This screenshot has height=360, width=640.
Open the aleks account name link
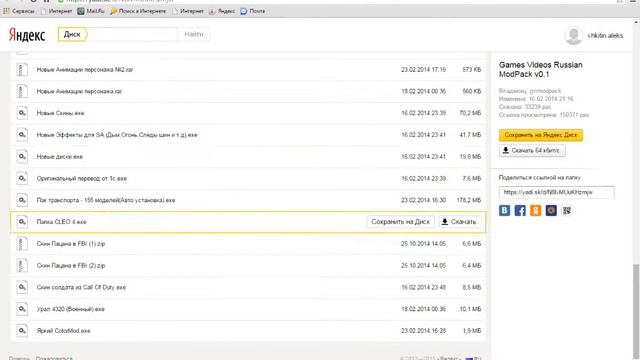[605, 36]
